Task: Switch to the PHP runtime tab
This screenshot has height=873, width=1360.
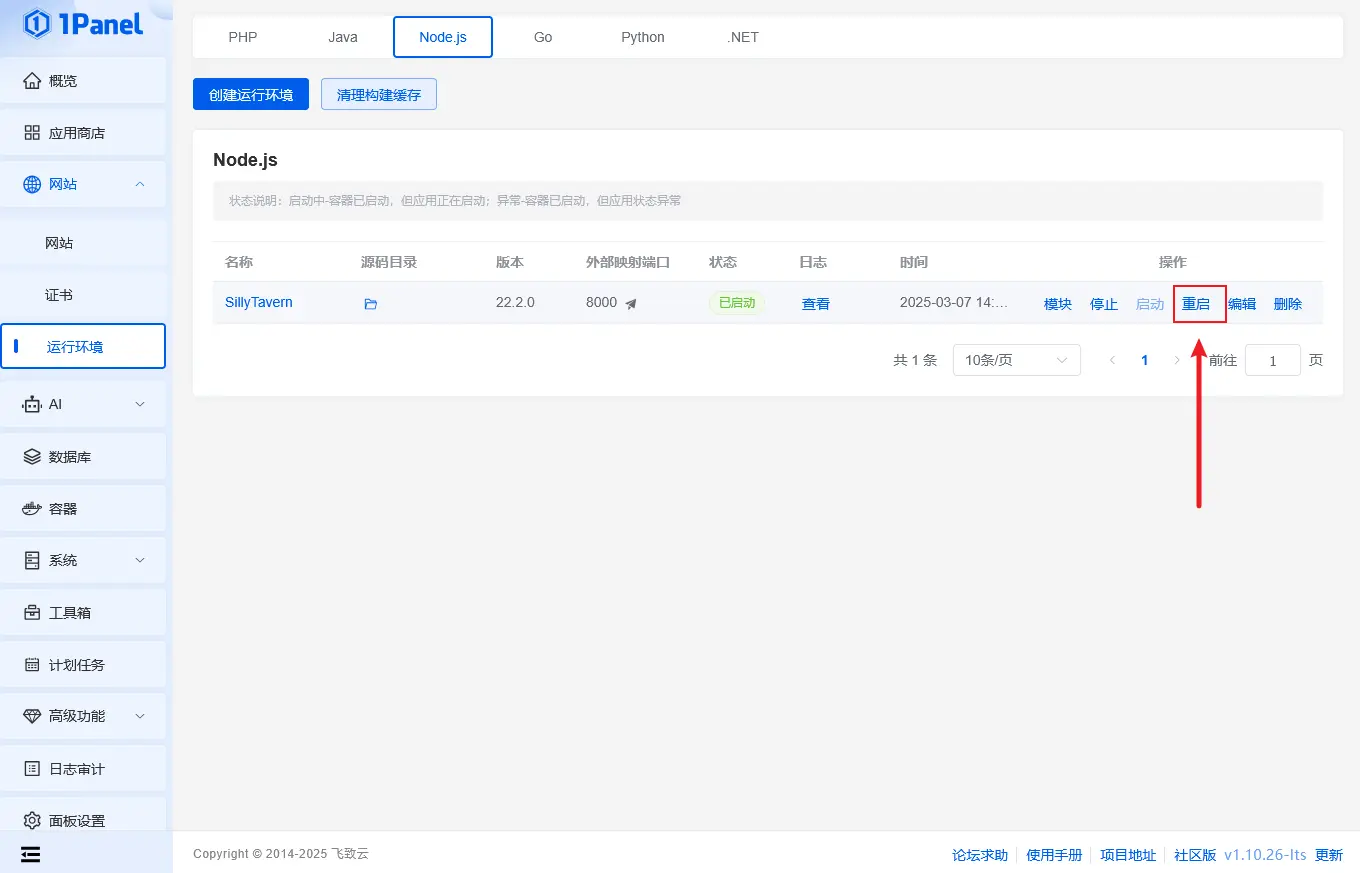Action: (243, 37)
